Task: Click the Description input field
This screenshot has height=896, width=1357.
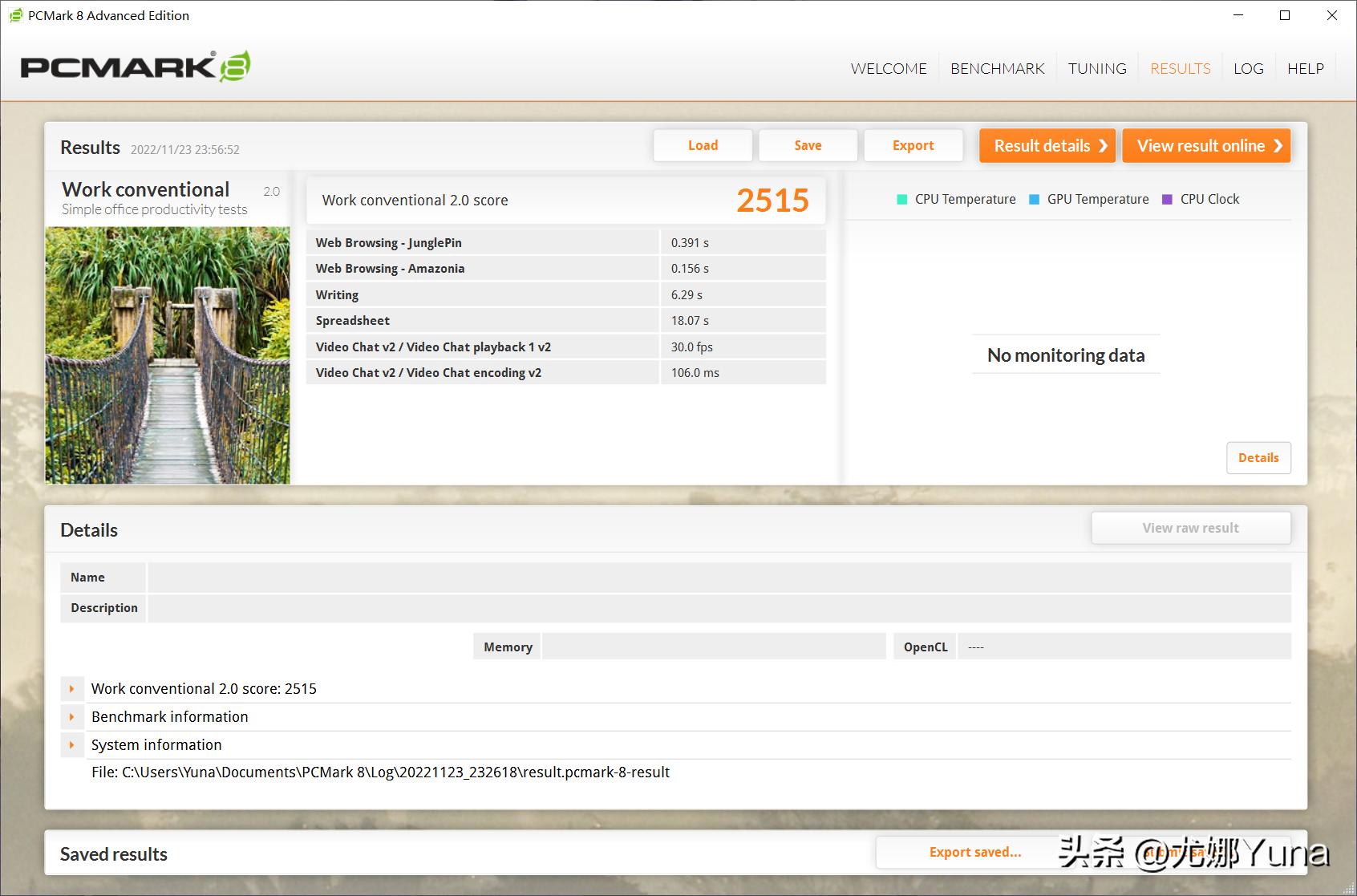Action: pos(719,608)
